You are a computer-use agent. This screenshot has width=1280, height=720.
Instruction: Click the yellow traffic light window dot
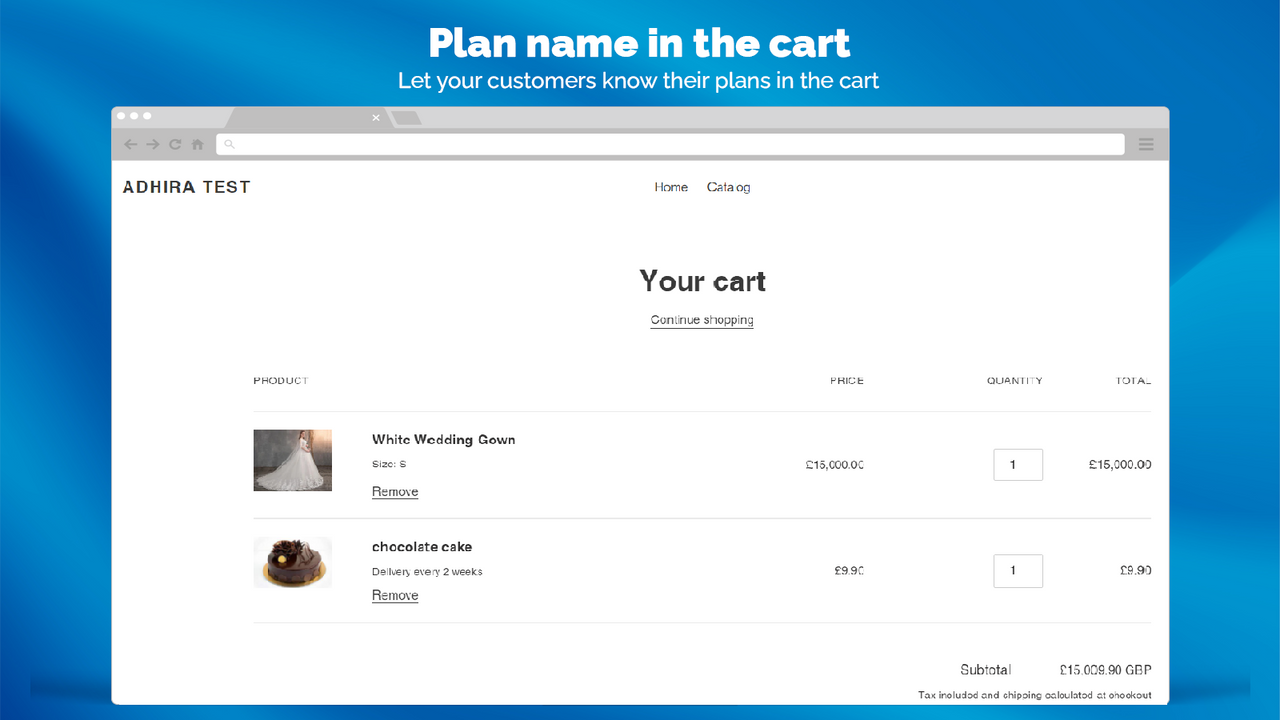pyautogui.click(x=135, y=115)
